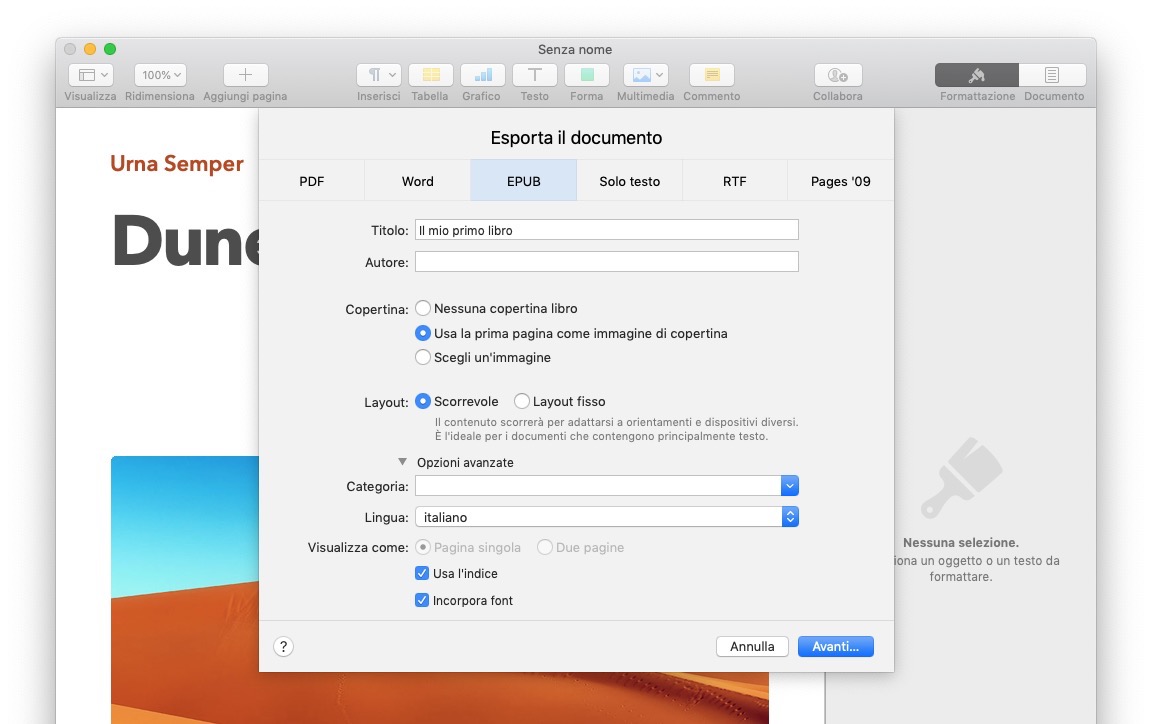Image resolution: width=1152 pixels, height=724 pixels.
Task: Switch to the Word export tab
Action: tap(418, 181)
